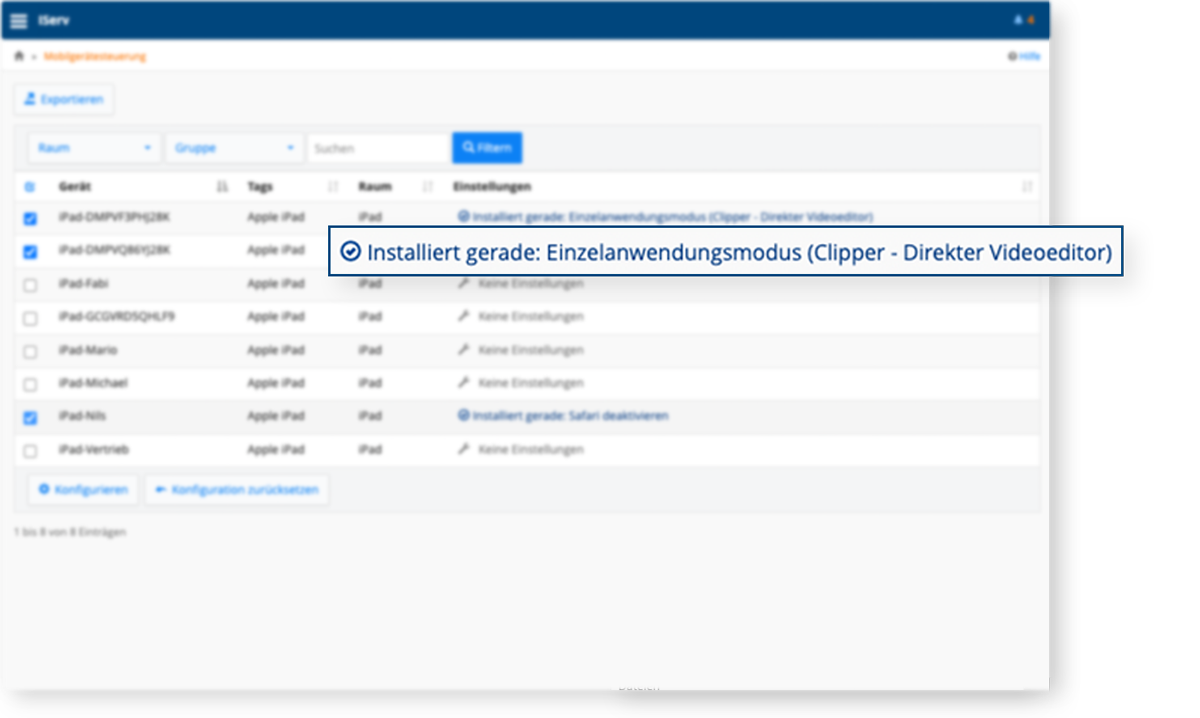
Task: Open the notifications bell in the header
Action: click(1018, 21)
